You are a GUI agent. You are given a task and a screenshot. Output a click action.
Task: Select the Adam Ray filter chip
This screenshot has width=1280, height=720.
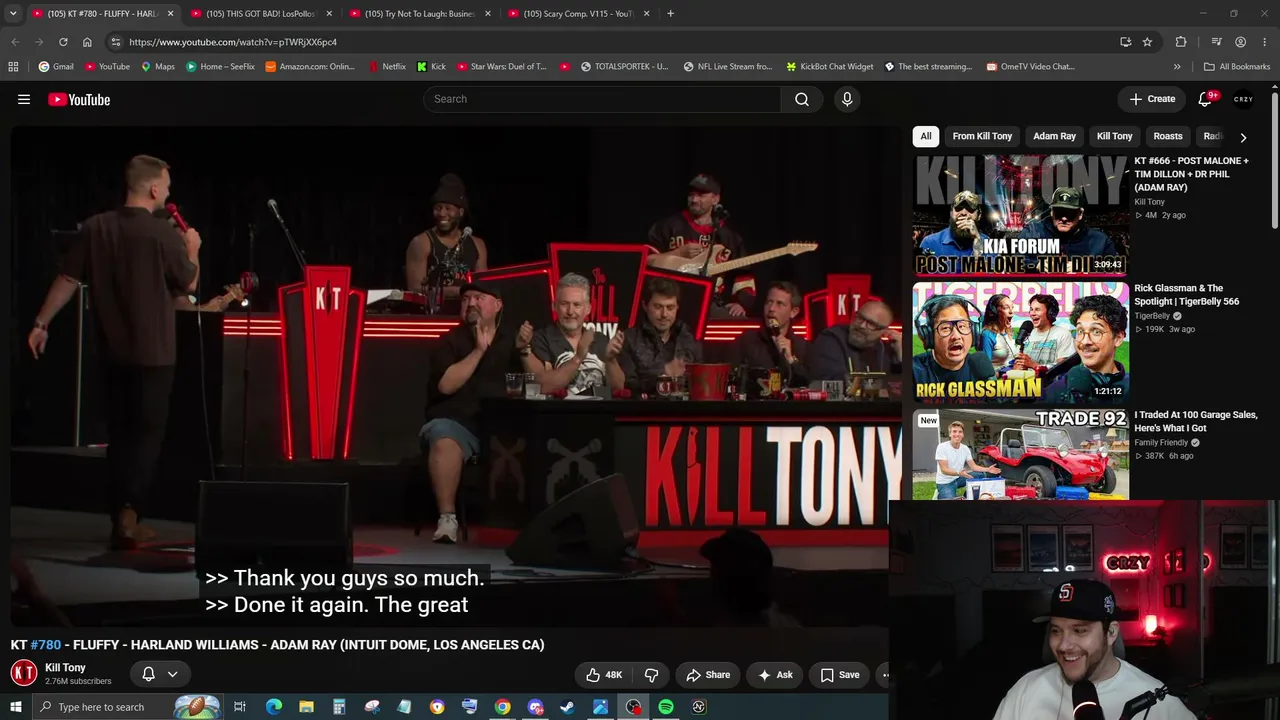(1054, 136)
